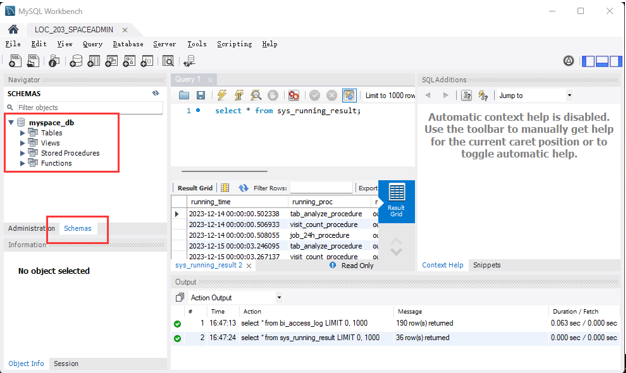
Task: Open an SQL script file
Action: (33, 61)
